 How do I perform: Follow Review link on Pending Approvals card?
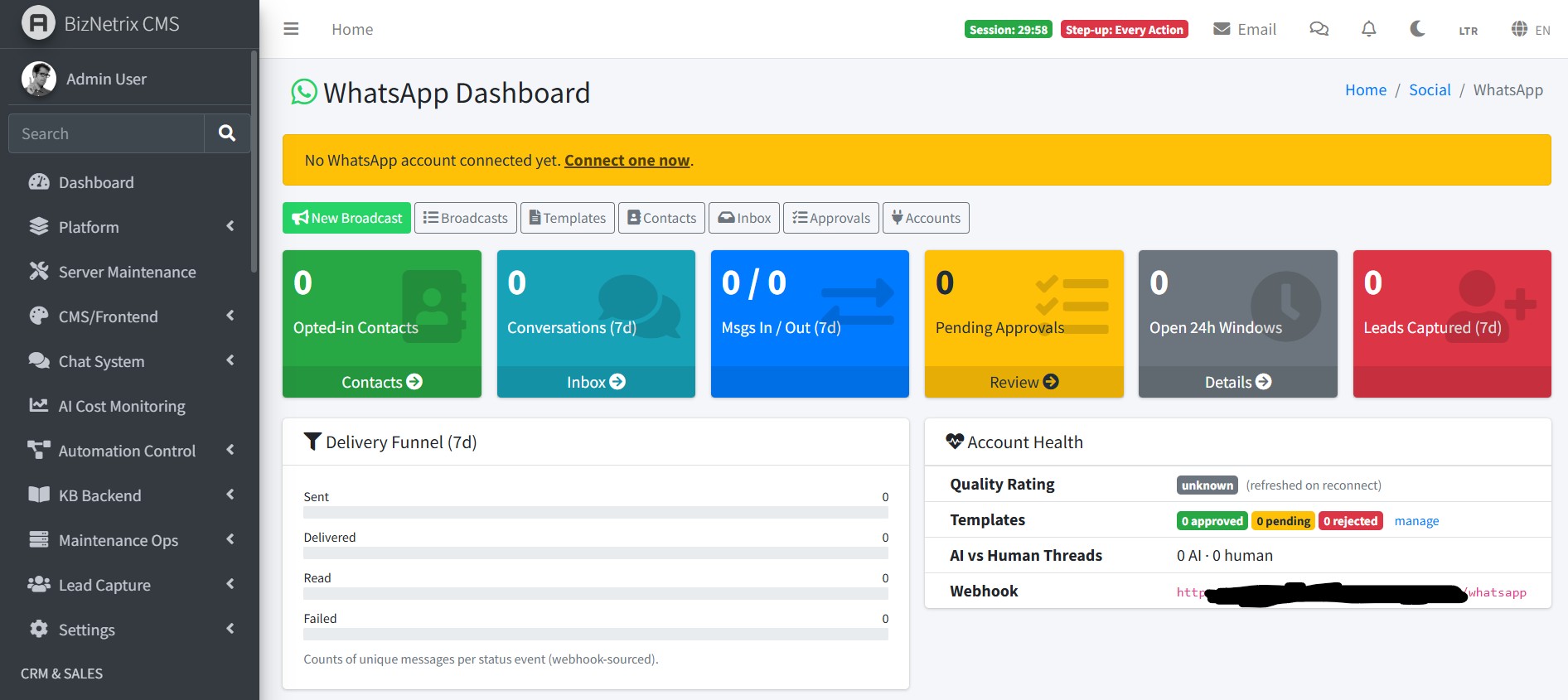point(1024,382)
